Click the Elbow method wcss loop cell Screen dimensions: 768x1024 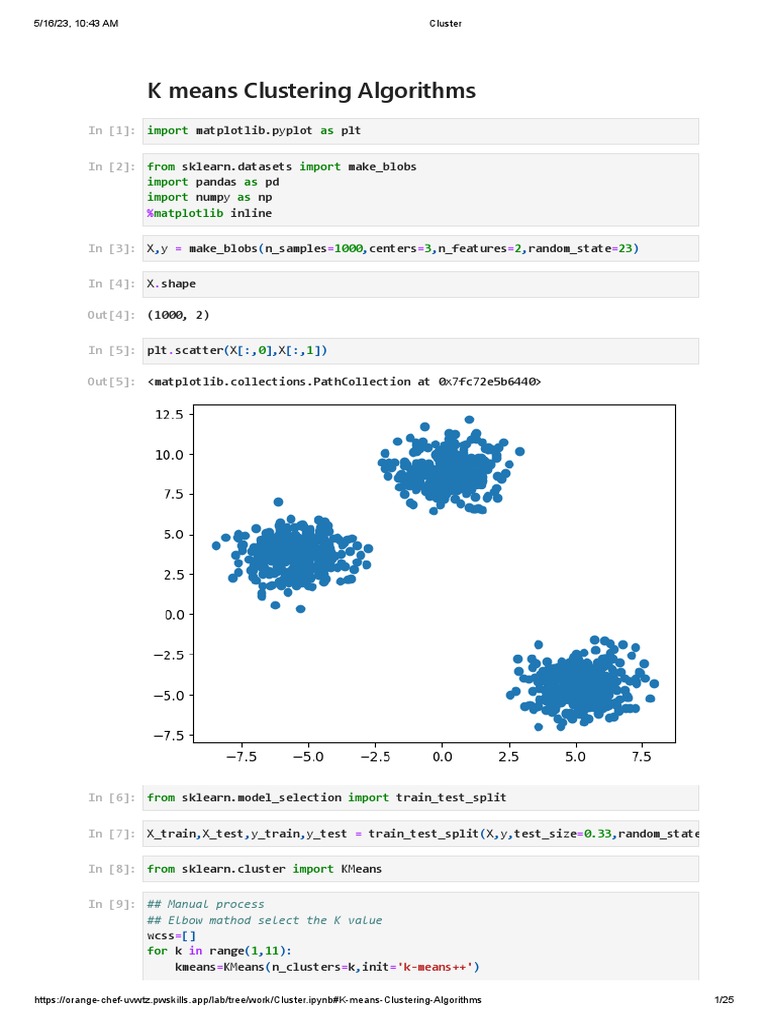[421, 936]
